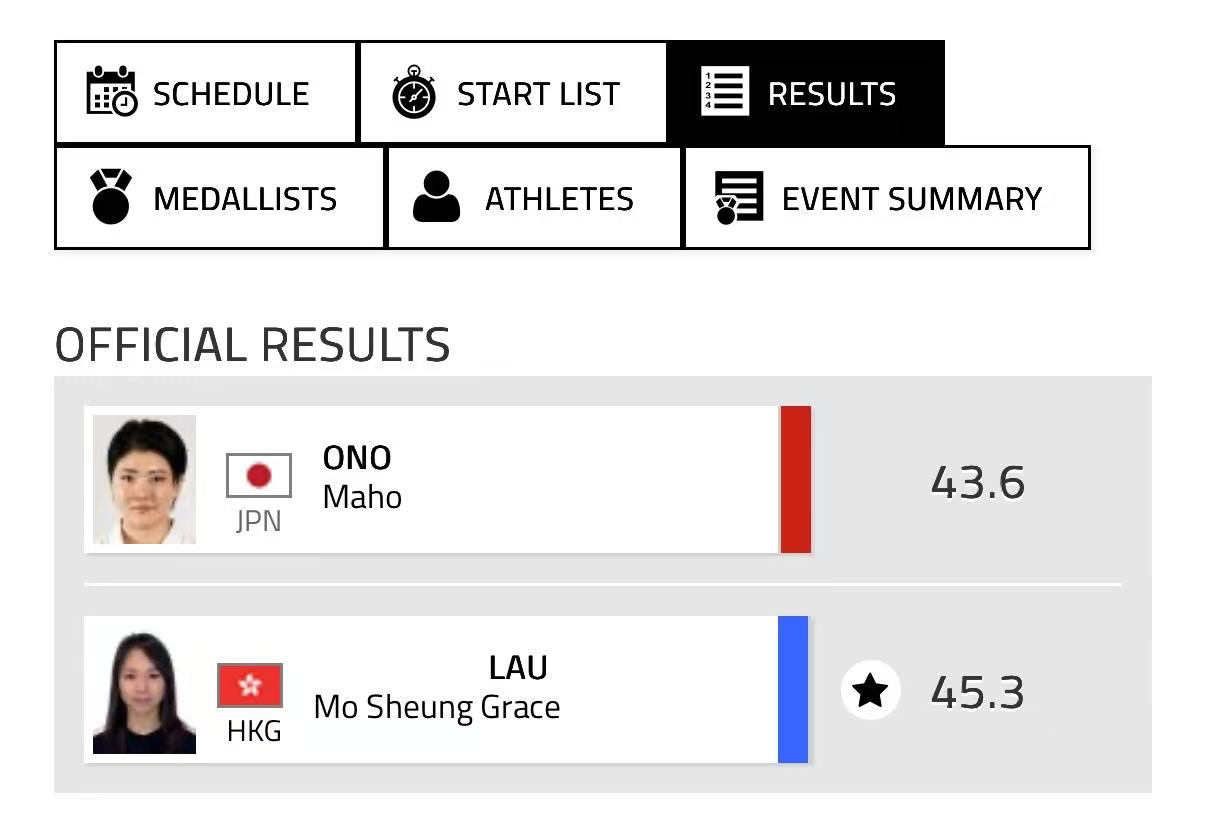Image resolution: width=1206 pixels, height=819 pixels.
Task: Click the Japan flag icon
Action: point(259,475)
